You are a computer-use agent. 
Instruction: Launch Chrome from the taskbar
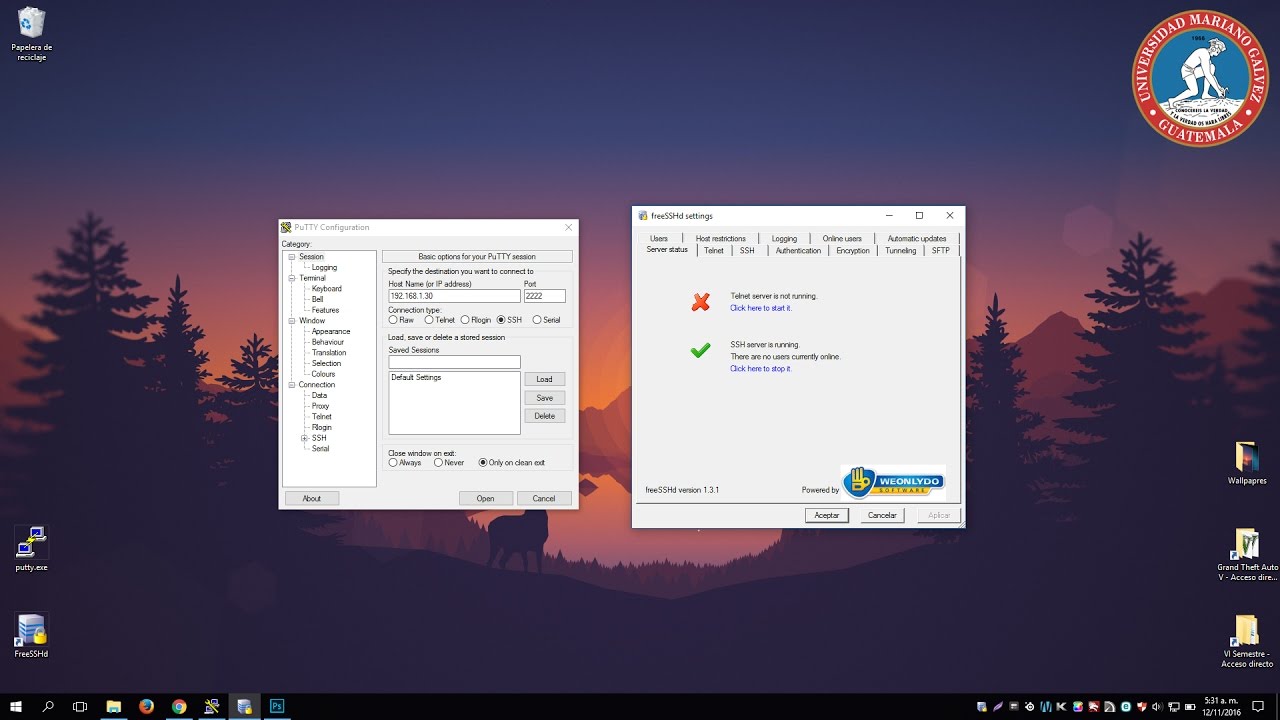click(x=179, y=706)
